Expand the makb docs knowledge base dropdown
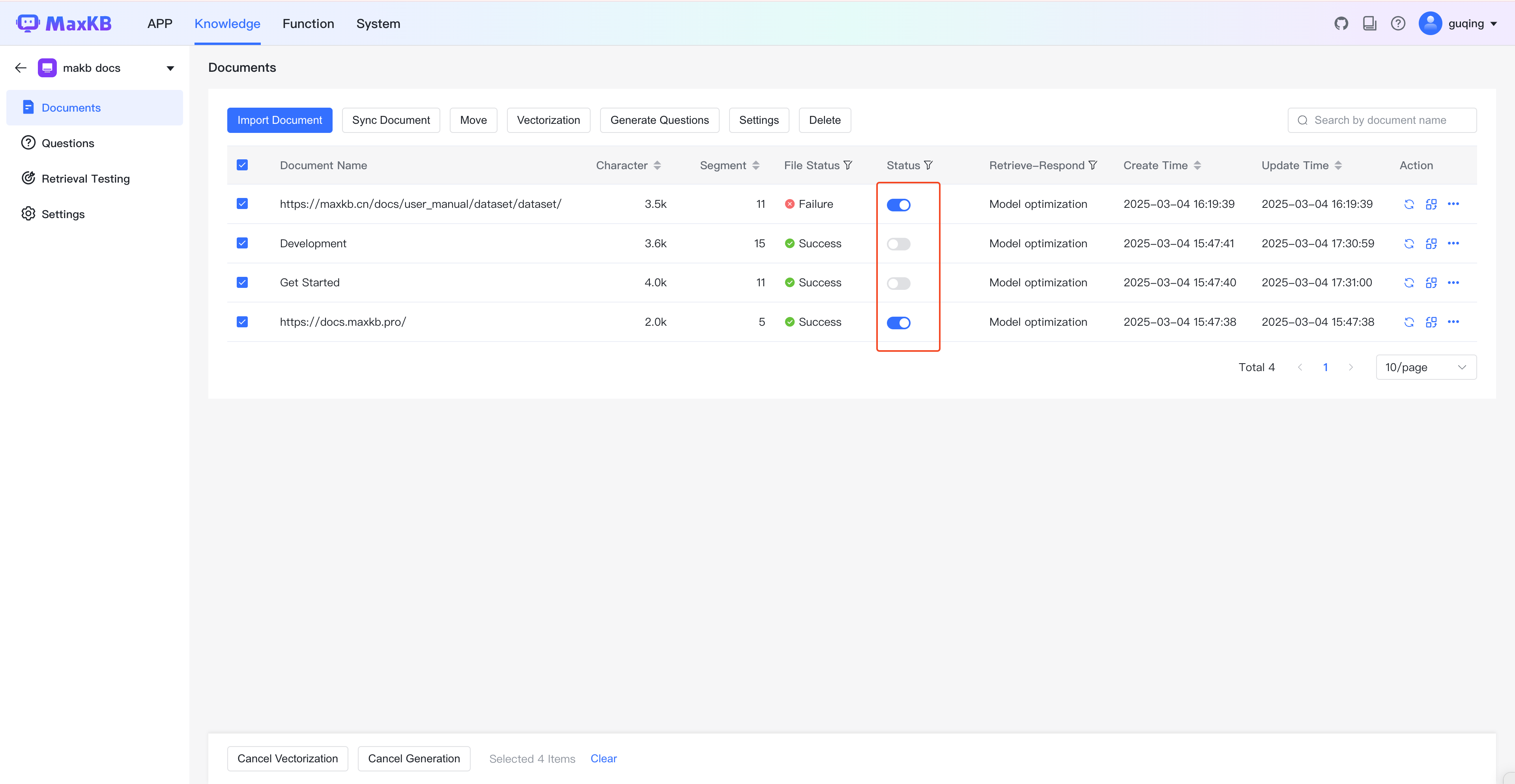The width and height of the screenshot is (1515, 784). click(x=170, y=69)
